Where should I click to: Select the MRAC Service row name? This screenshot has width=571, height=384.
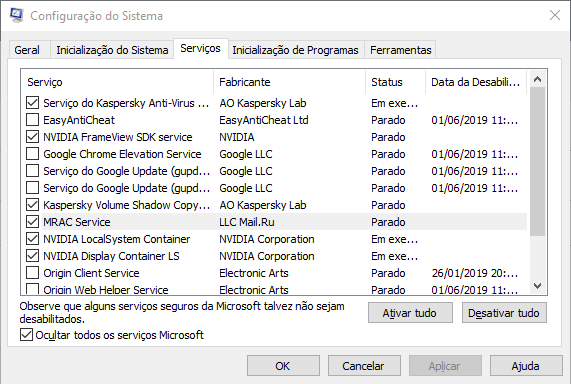pyautogui.click(x=77, y=222)
